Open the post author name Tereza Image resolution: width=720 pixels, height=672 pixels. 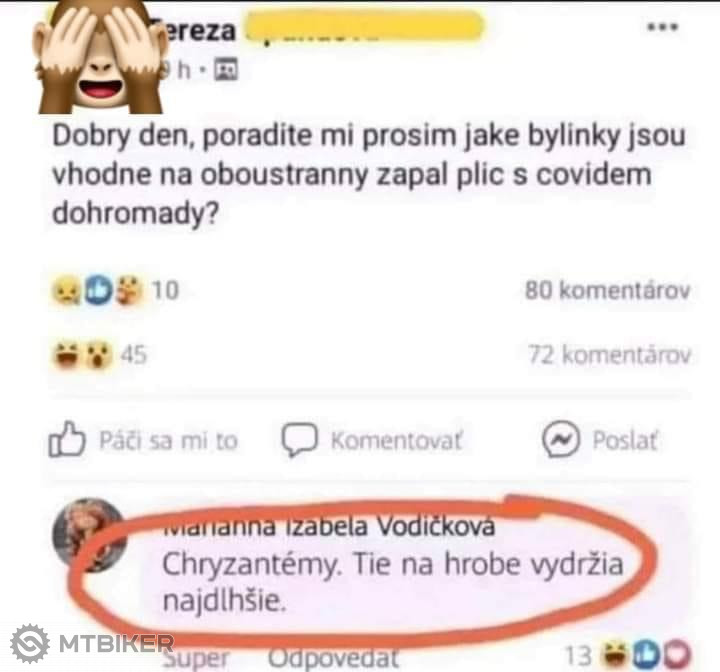(193, 31)
